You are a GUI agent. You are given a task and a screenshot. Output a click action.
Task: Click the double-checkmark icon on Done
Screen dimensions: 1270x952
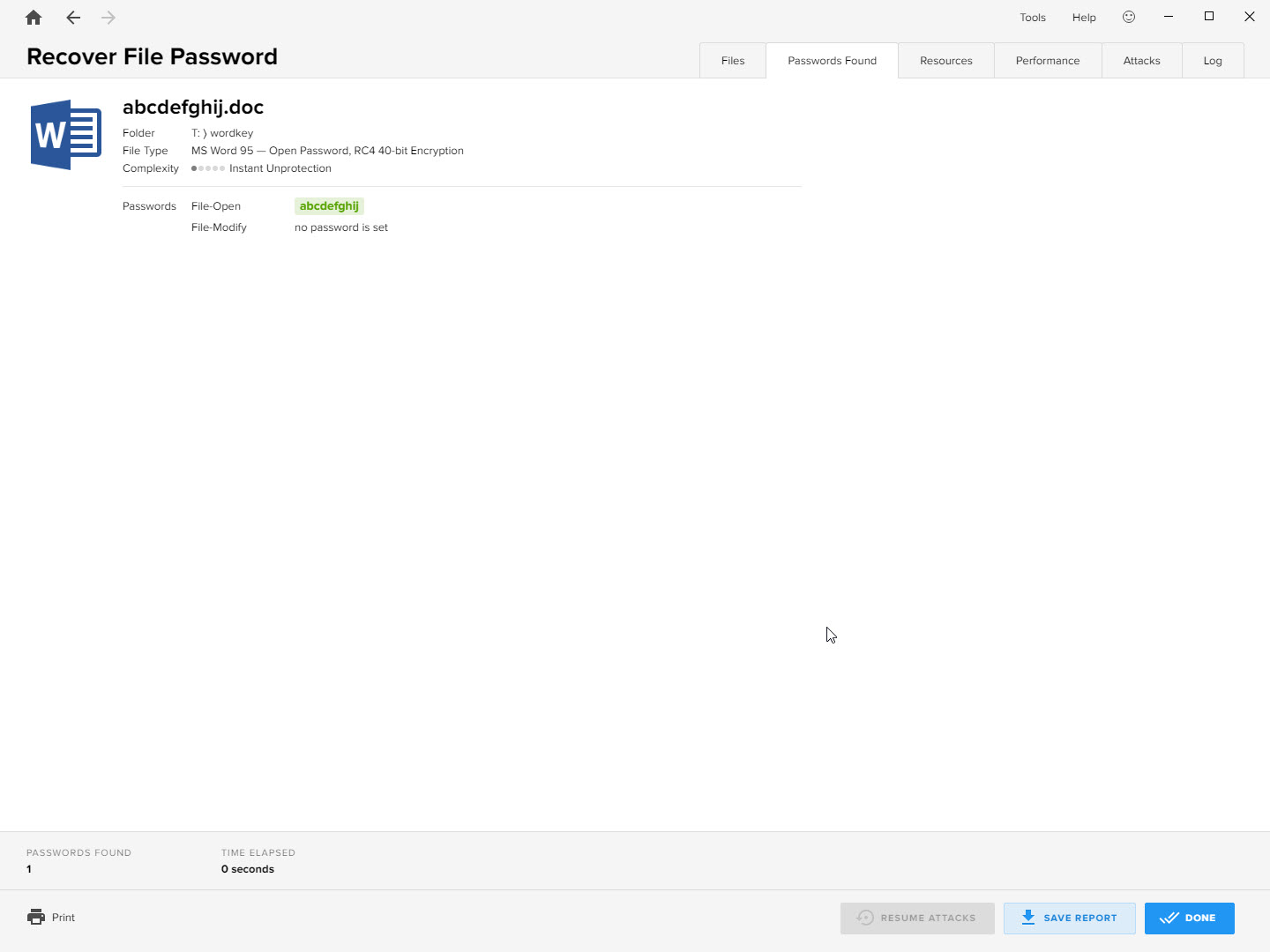pos(1169,918)
